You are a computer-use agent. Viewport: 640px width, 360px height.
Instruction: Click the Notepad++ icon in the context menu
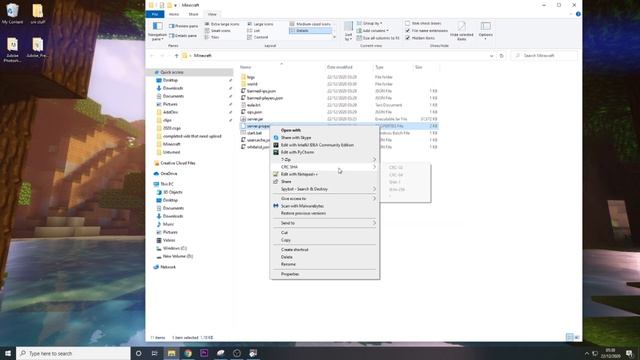(276, 174)
